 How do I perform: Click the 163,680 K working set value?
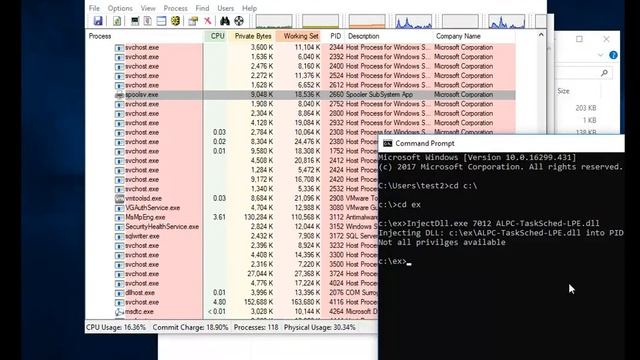pos(306,302)
